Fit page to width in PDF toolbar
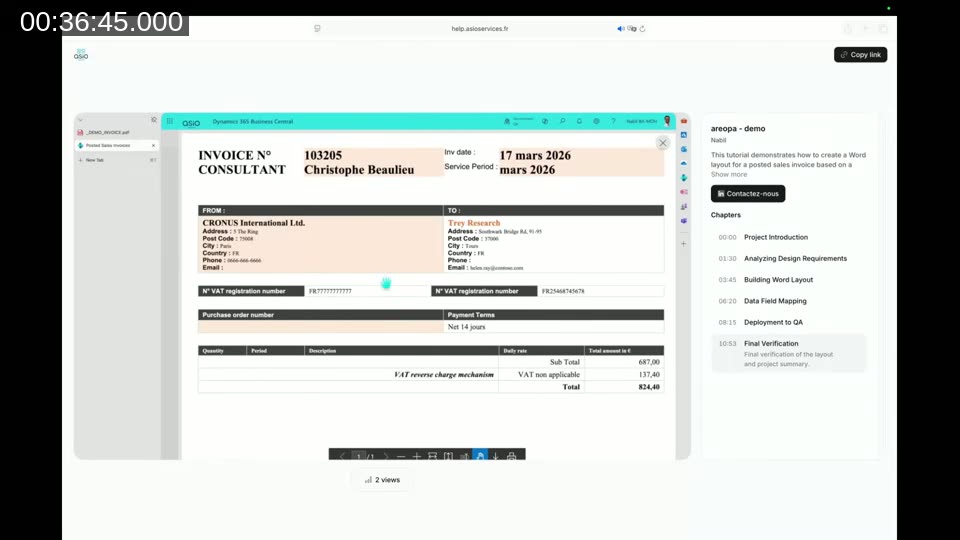This screenshot has height=540, width=960. [433, 456]
